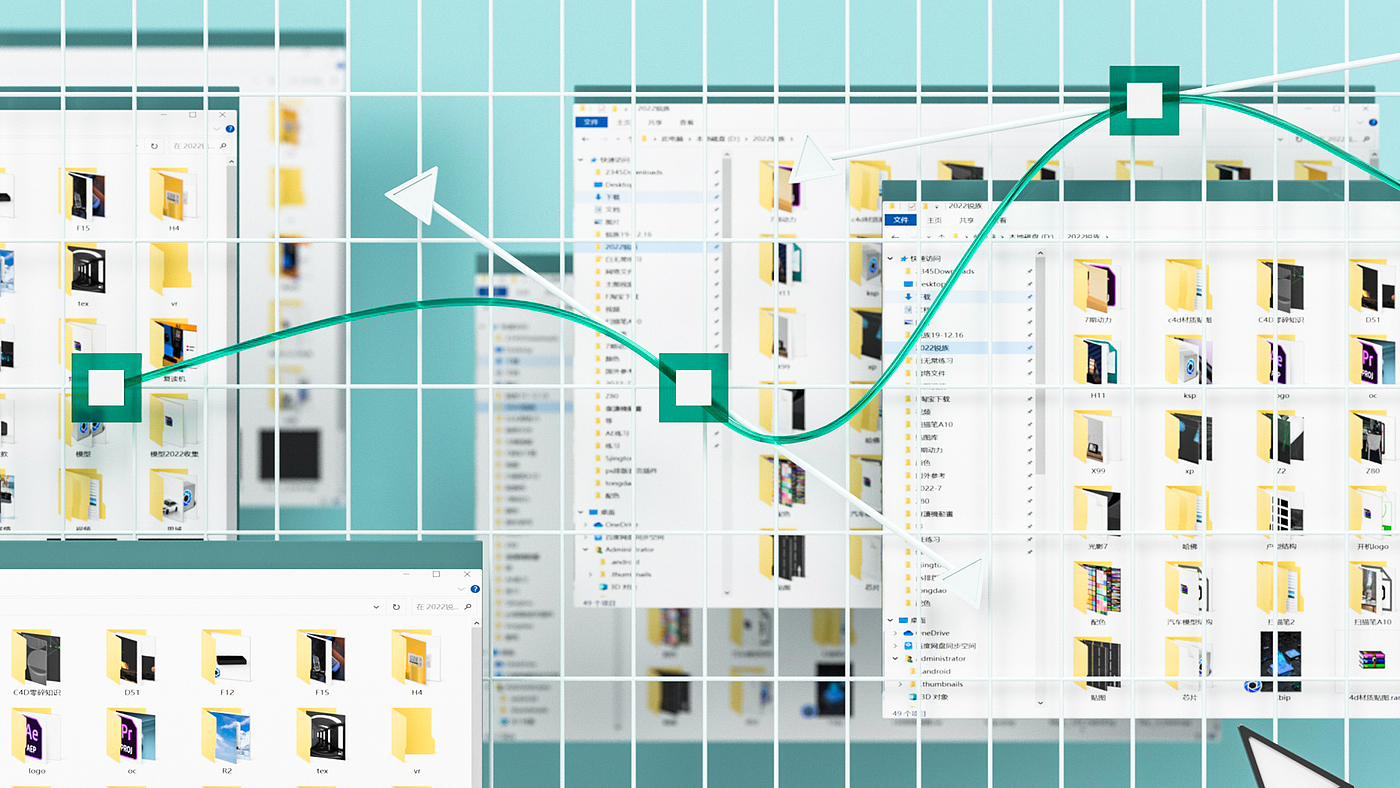This screenshot has height=788, width=1400.
Task: Select the logo folder in the bottom-left window
Action: tap(36, 742)
